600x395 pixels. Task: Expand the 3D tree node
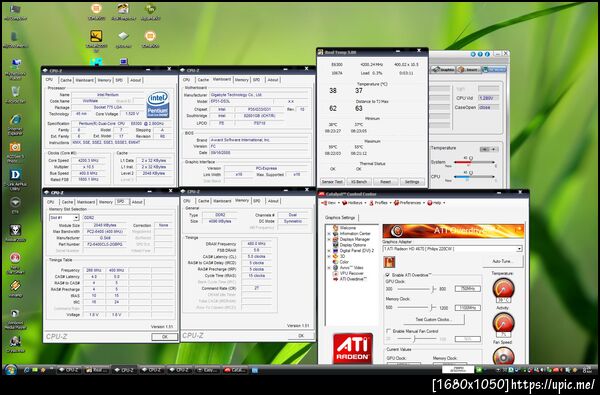[329, 256]
